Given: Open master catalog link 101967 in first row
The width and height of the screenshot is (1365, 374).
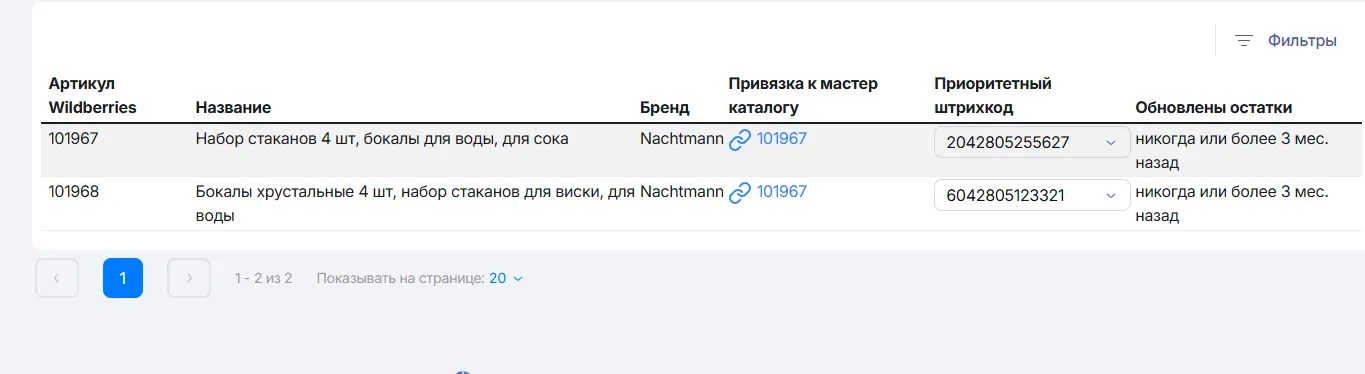Looking at the screenshot, I should (x=782, y=139).
